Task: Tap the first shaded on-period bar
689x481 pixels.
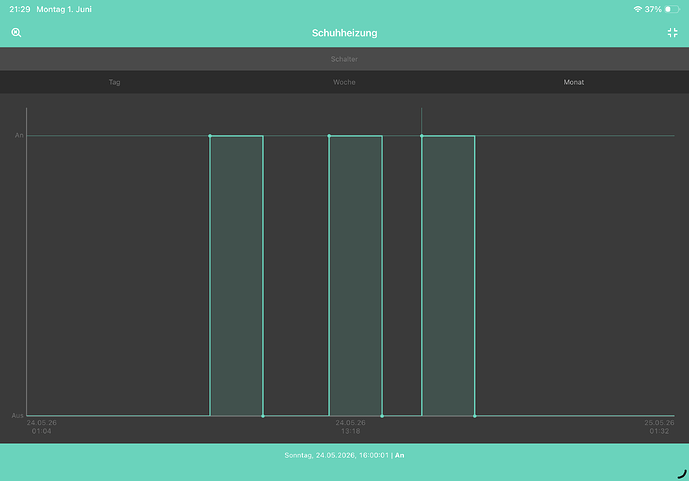Action: point(236,276)
